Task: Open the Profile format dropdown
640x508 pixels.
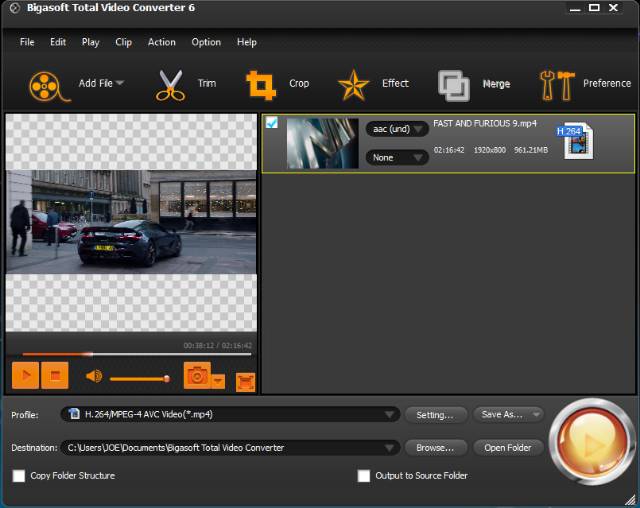Action: tap(389, 414)
